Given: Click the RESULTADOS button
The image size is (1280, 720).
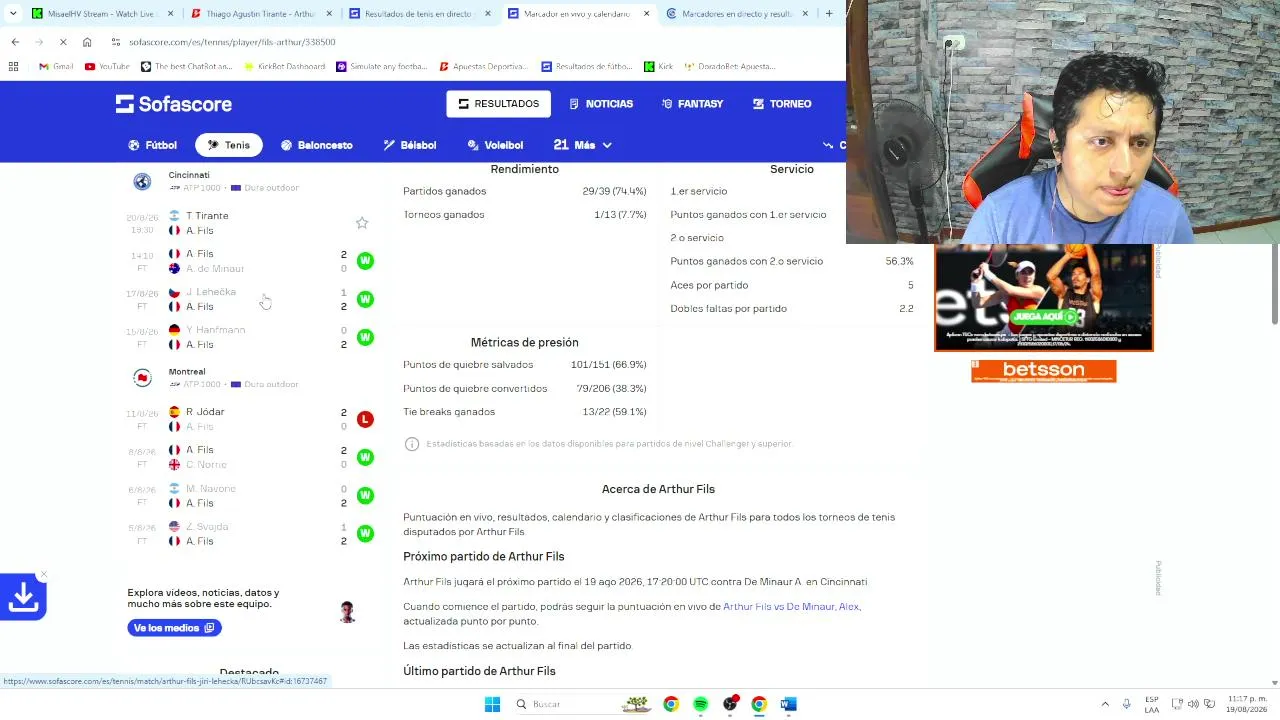Looking at the screenshot, I should tap(498, 104).
